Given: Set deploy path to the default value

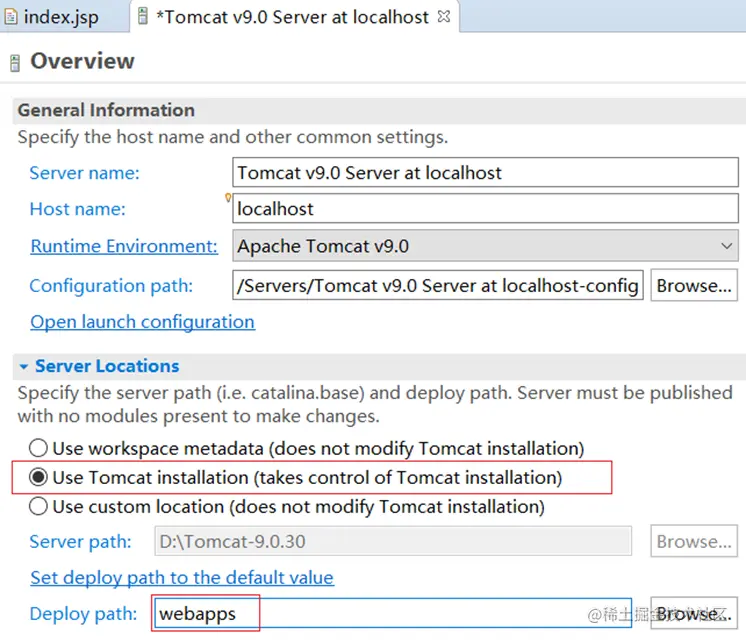Looking at the screenshot, I should 182,577.
